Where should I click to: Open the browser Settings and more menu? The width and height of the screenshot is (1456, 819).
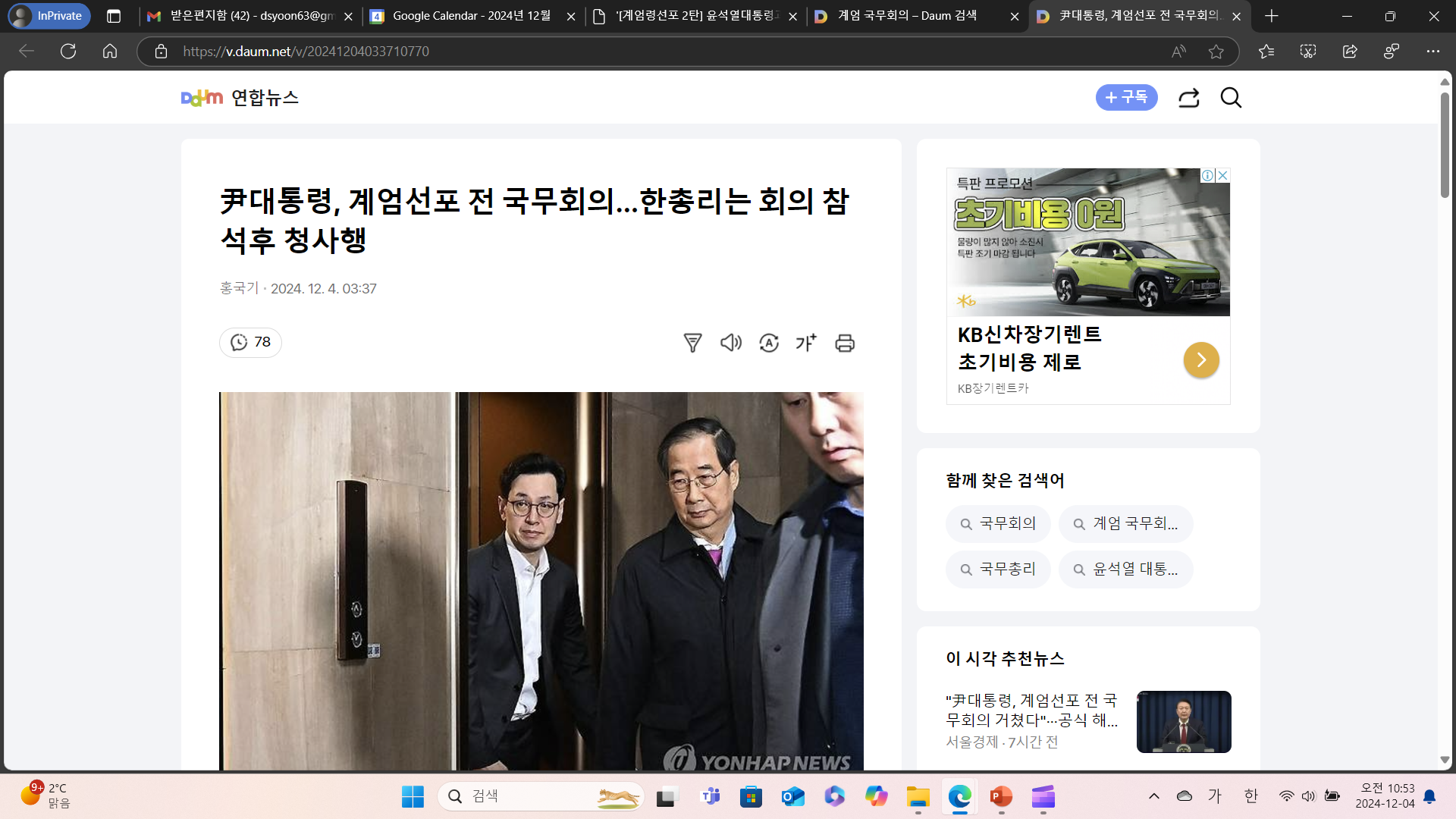pyautogui.click(x=1432, y=52)
